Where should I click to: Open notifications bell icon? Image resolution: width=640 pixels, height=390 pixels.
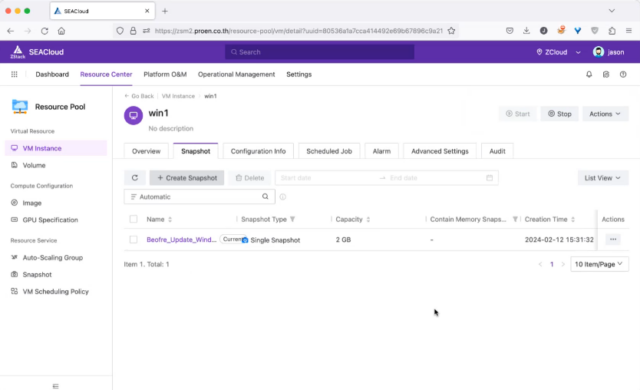(x=589, y=74)
